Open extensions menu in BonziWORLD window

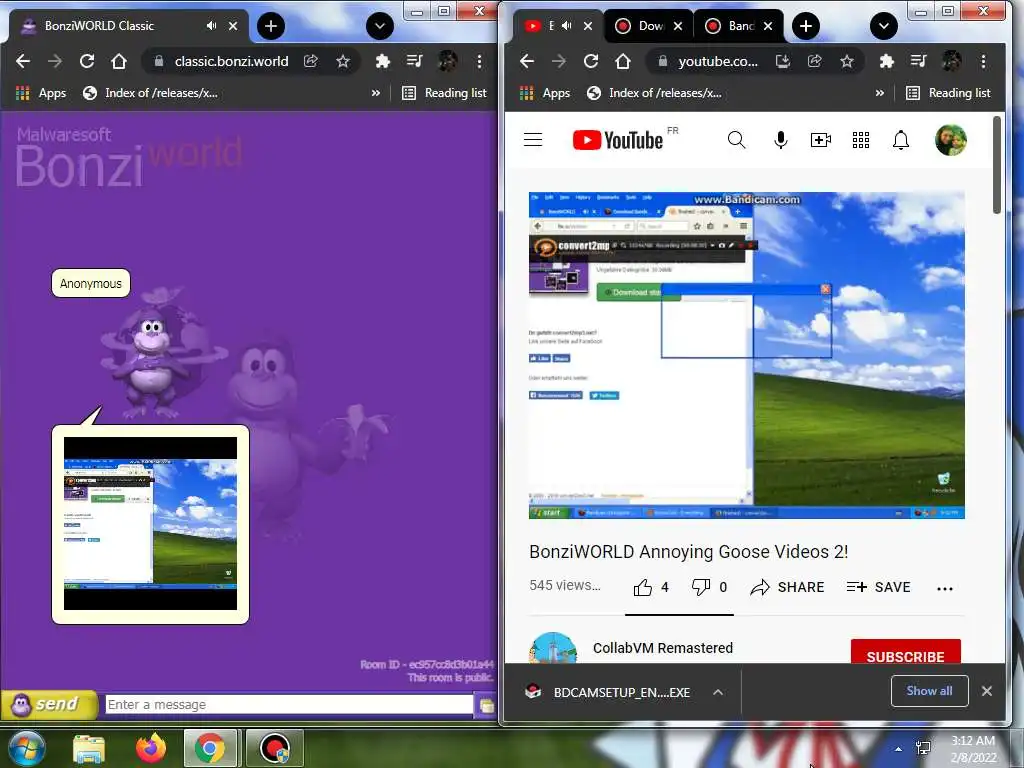click(383, 61)
